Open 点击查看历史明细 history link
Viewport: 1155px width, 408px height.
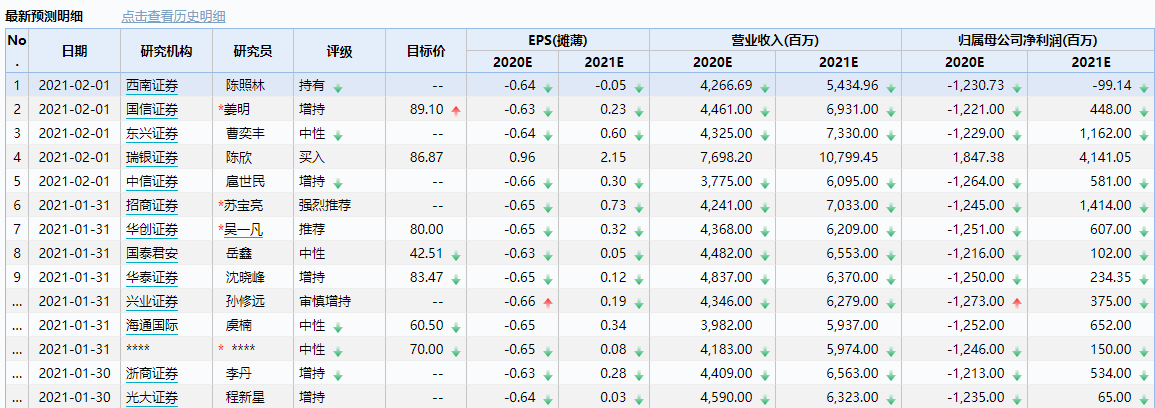[x=173, y=17]
